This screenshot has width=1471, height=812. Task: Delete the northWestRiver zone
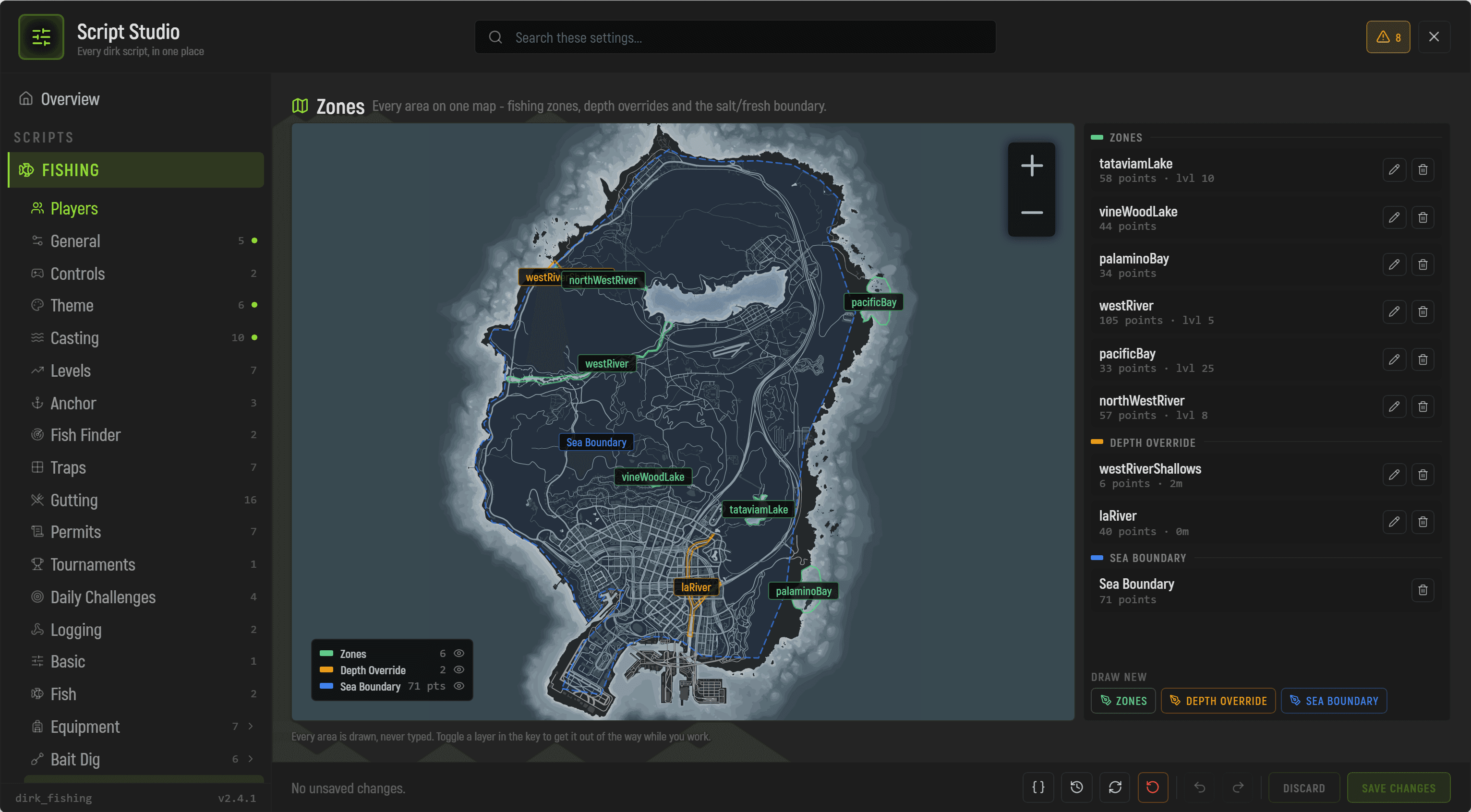[x=1423, y=407]
